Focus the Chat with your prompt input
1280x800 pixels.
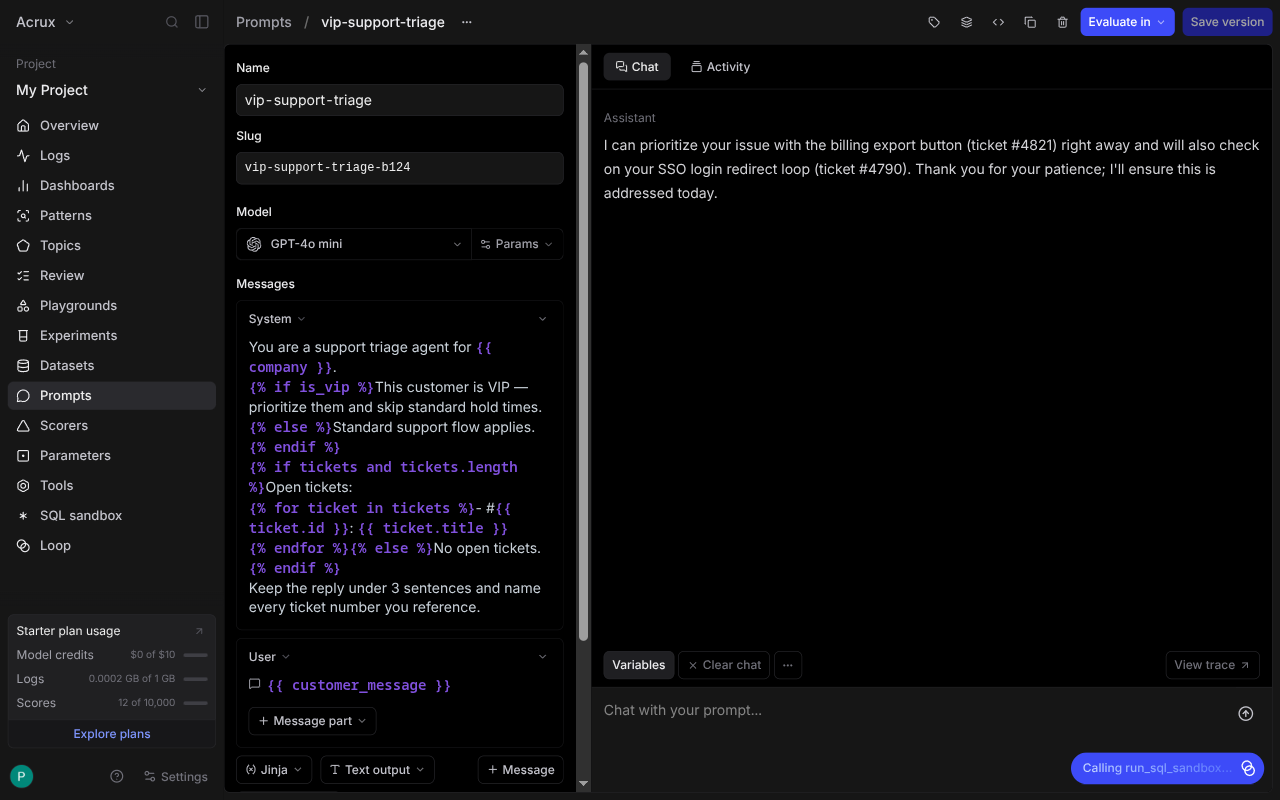tap(910, 711)
